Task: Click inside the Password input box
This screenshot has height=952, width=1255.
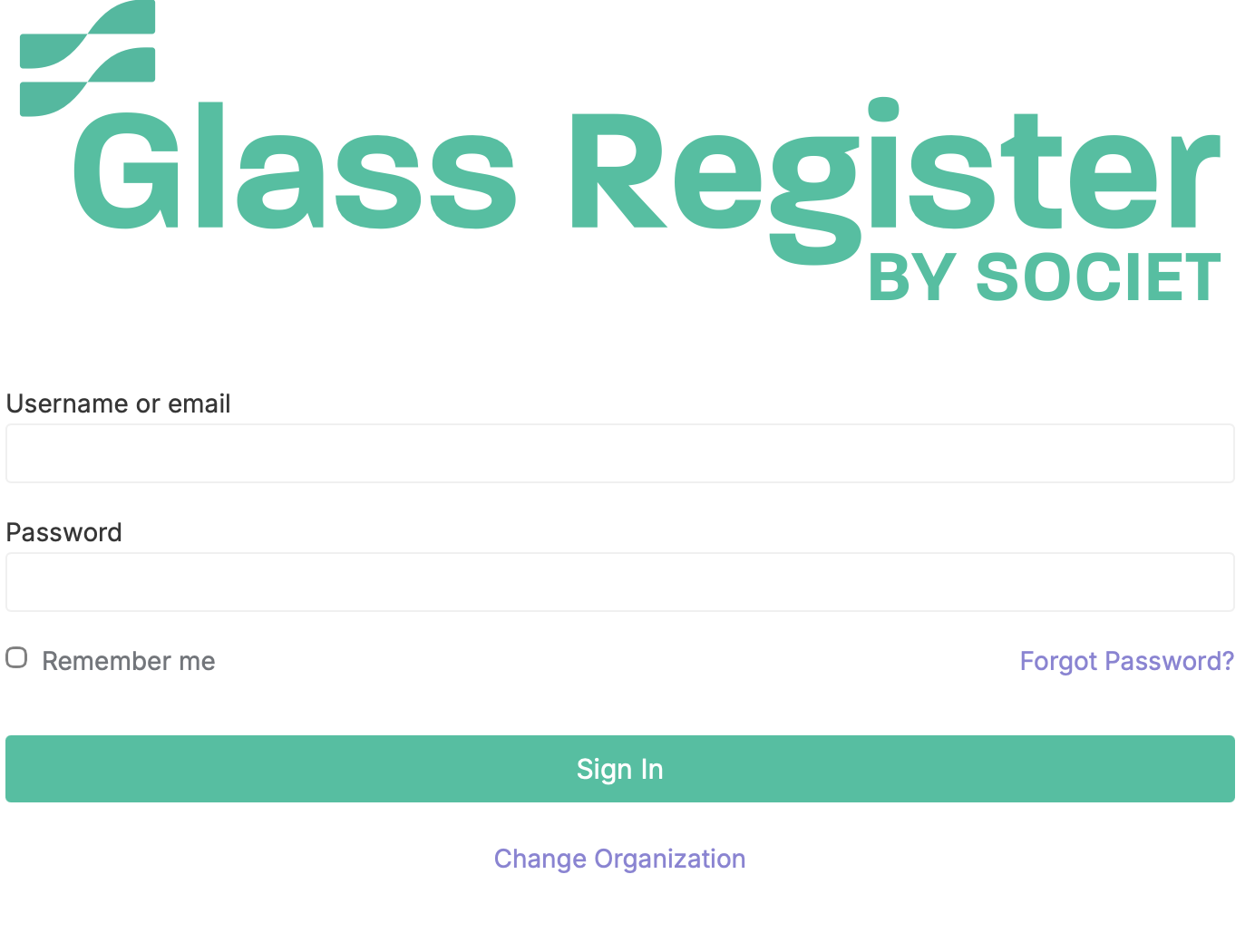Action: point(620,583)
